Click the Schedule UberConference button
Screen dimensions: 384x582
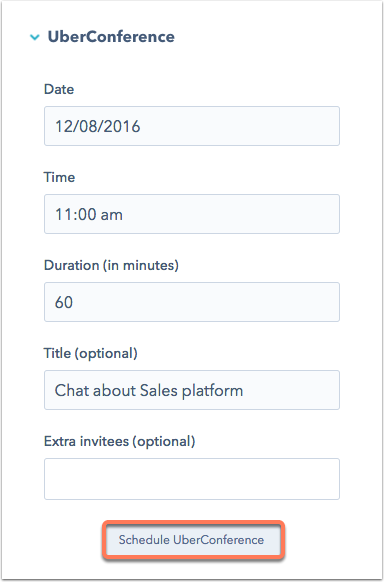(x=191, y=540)
